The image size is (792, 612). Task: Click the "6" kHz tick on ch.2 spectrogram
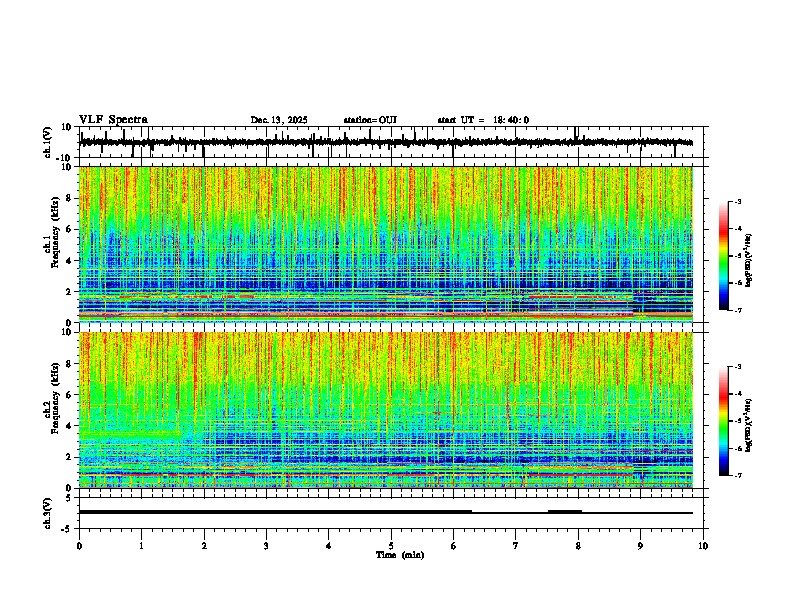click(x=69, y=395)
